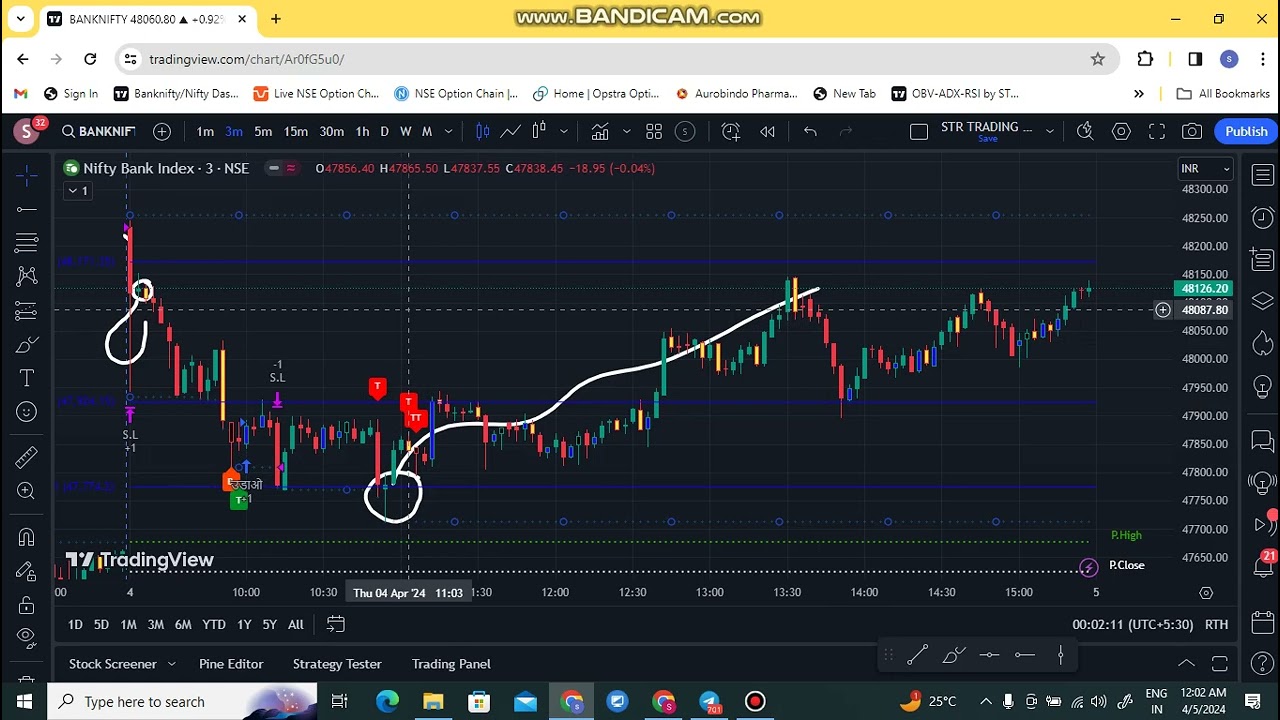Open STR TRADING layout dropdown arrow

[1049, 131]
